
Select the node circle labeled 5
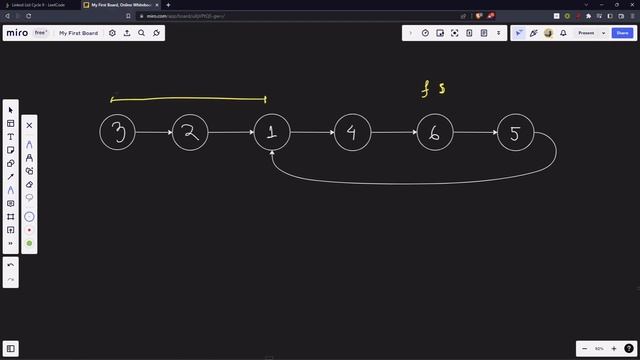tap(516, 132)
